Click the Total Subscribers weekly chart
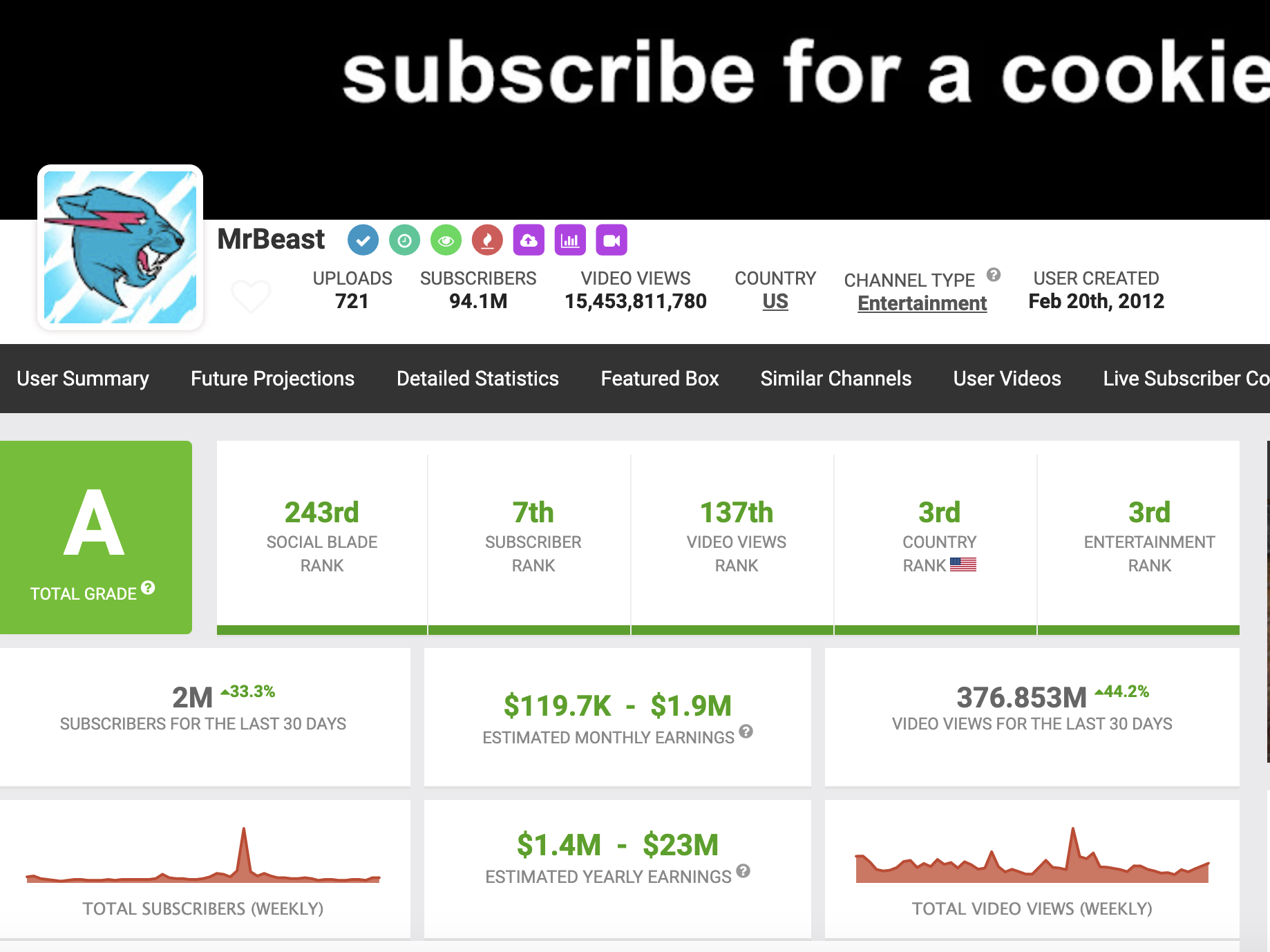Screen dimensions: 1270x952 click(x=203, y=855)
